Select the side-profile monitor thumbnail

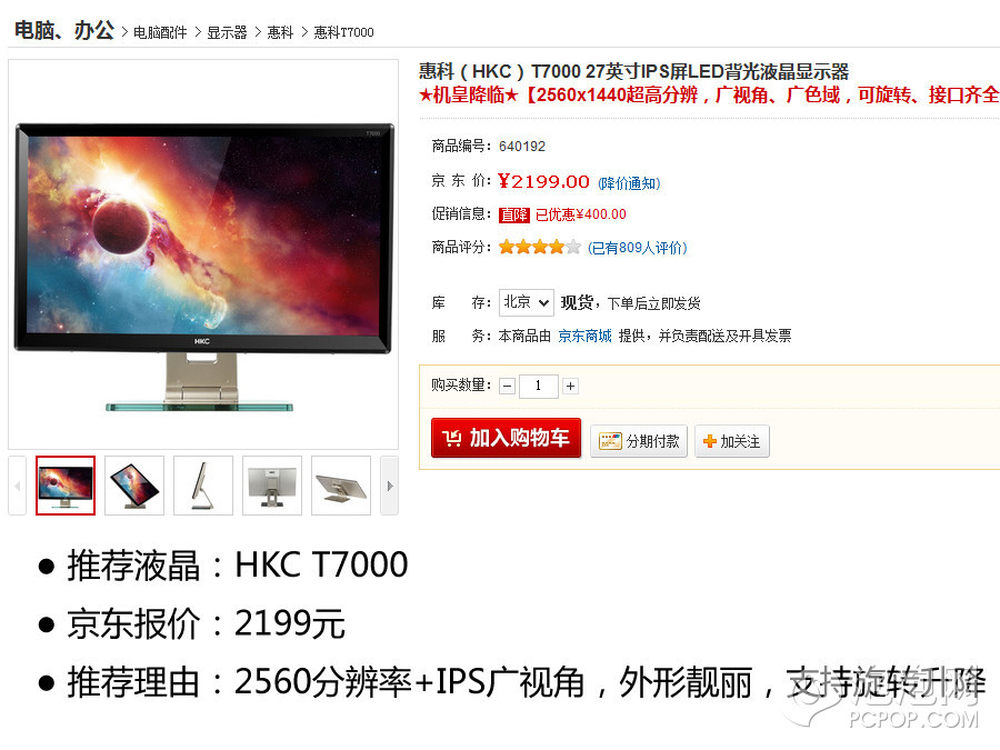coord(203,485)
